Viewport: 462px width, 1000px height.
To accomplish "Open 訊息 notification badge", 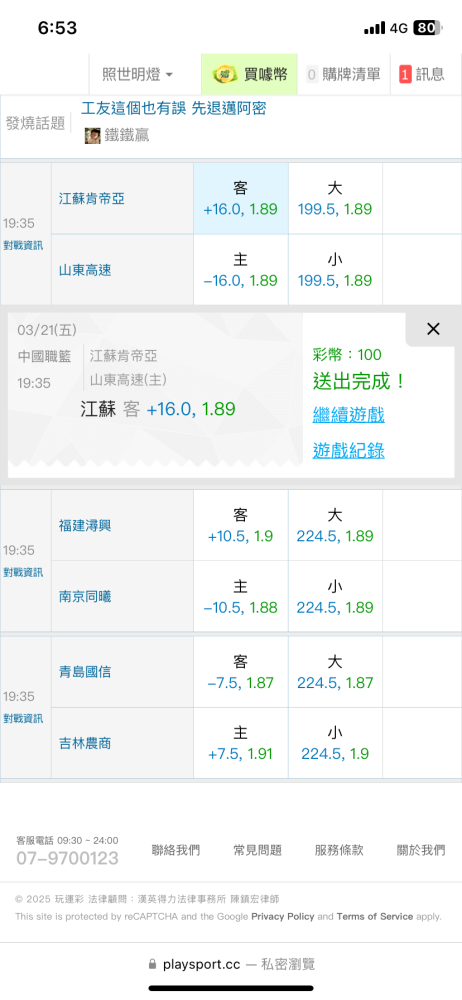I will click(x=422, y=74).
